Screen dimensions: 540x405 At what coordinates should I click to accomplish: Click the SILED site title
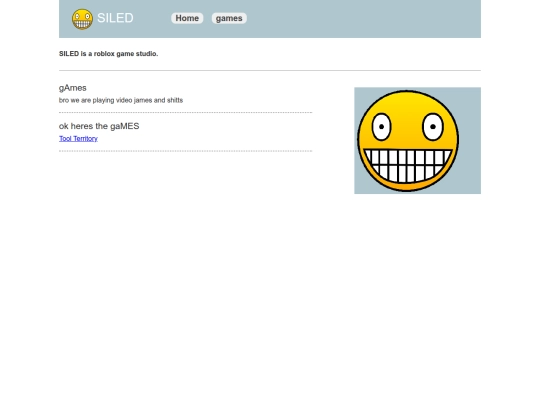[115, 18]
